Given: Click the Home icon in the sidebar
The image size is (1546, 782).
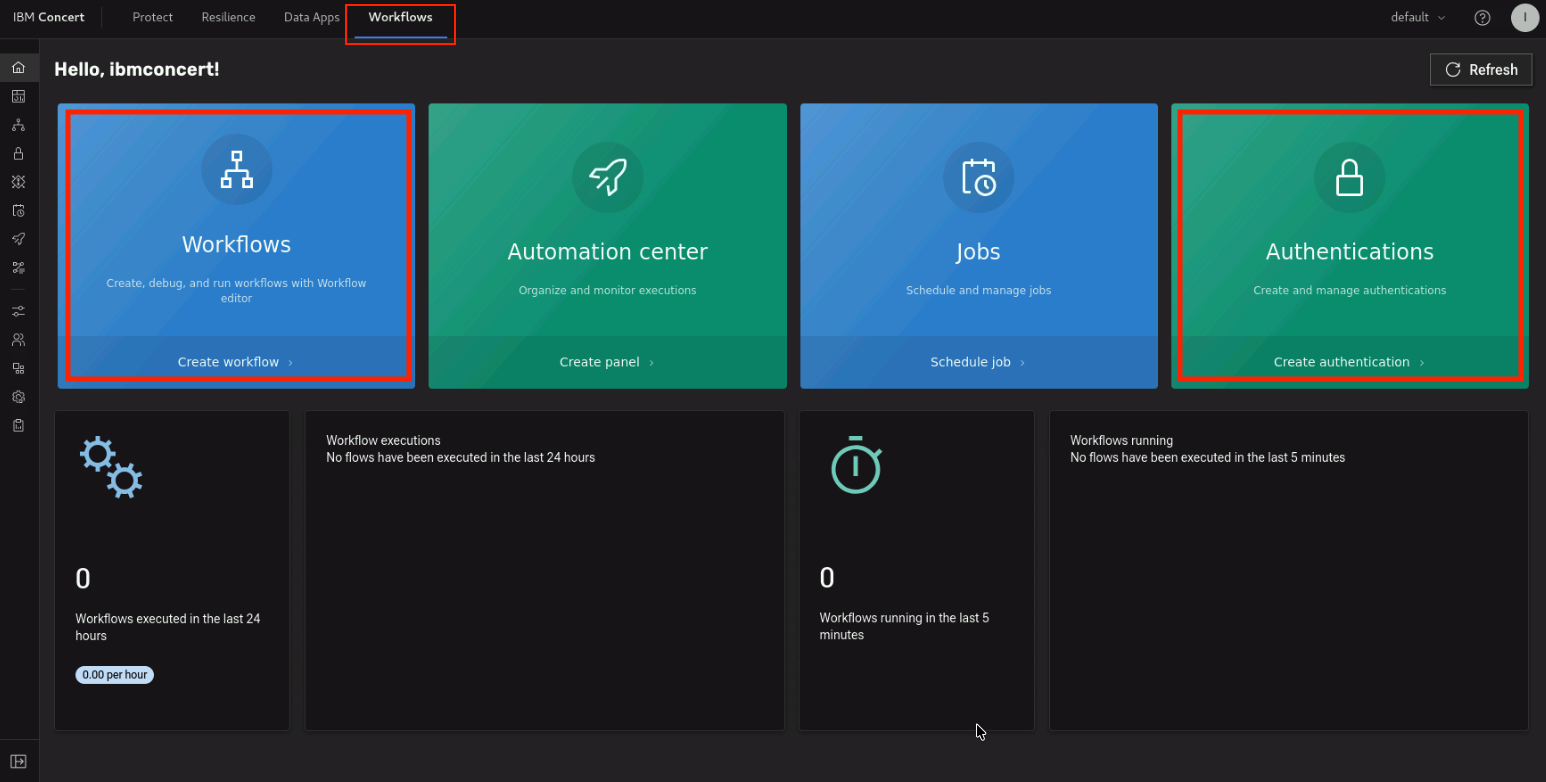Looking at the screenshot, I should point(18,68).
